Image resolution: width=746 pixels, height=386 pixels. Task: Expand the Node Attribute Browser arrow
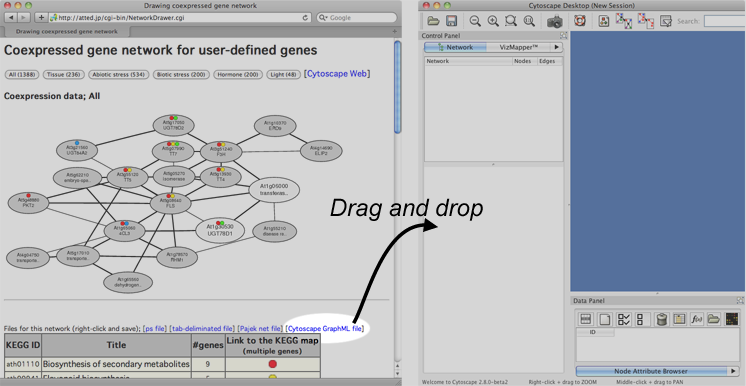click(x=733, y=371)
